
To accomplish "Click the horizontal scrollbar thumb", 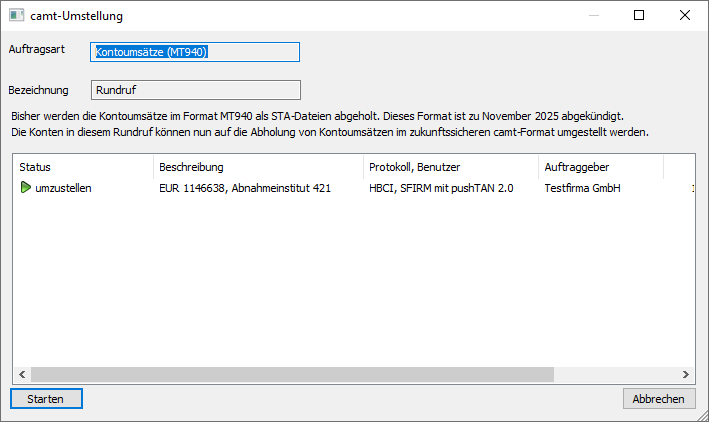I will pyautogui.click(x=292, y=375).
